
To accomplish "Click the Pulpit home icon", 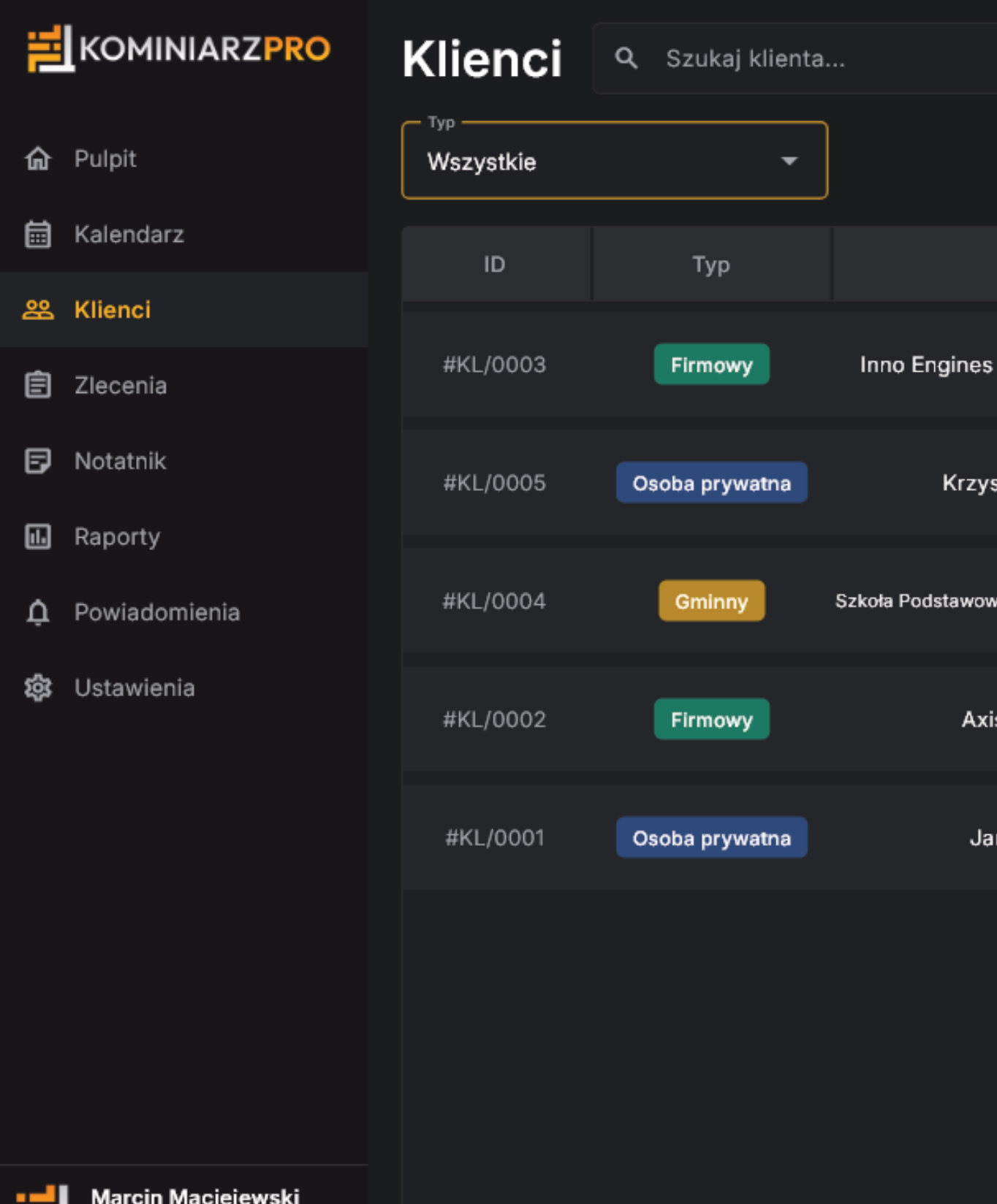I will click(x=38, y=159).
